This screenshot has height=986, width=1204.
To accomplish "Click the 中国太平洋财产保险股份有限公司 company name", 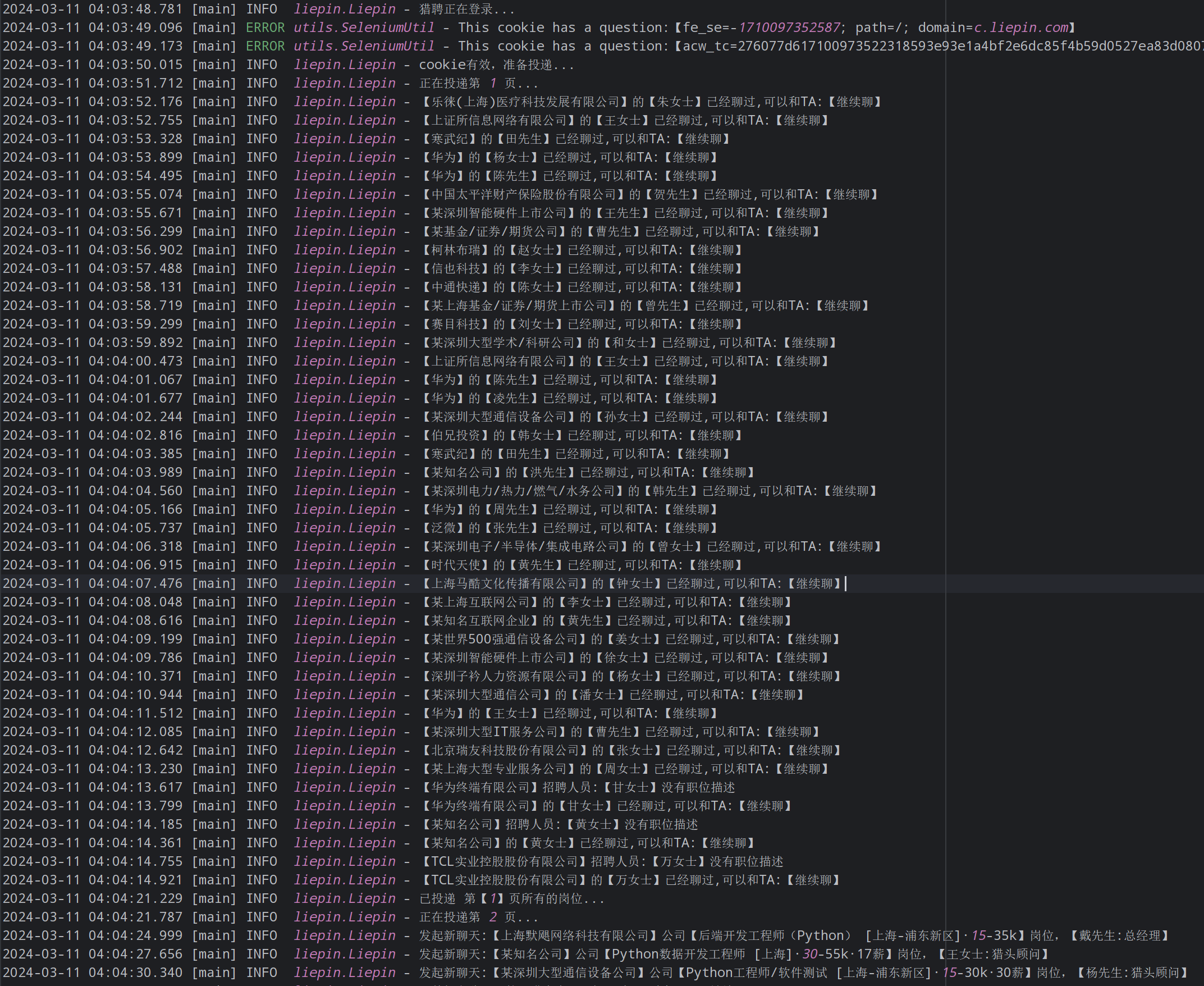I will click(523, 194).
